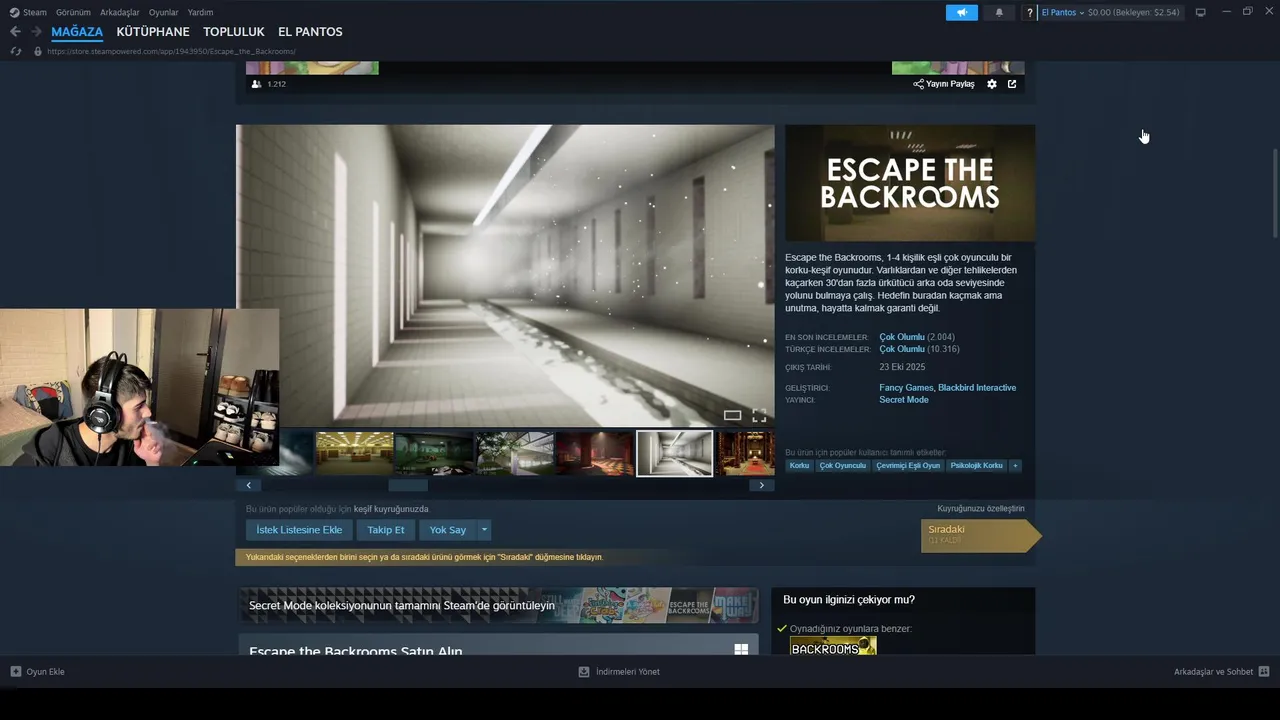Viewport: 1280px width, 720px height.
Task: Select the garden atrium thumbnail
Action: (514, 453)
